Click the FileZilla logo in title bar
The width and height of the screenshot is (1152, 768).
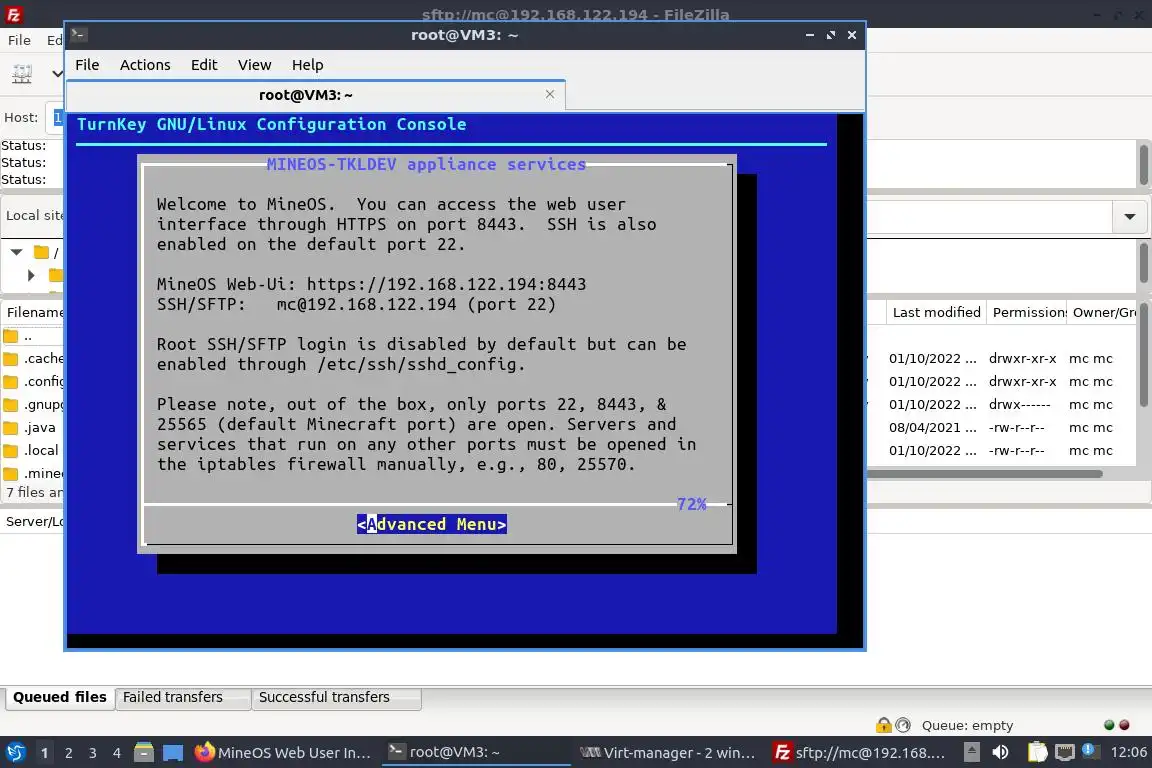(x=13, y=14)
